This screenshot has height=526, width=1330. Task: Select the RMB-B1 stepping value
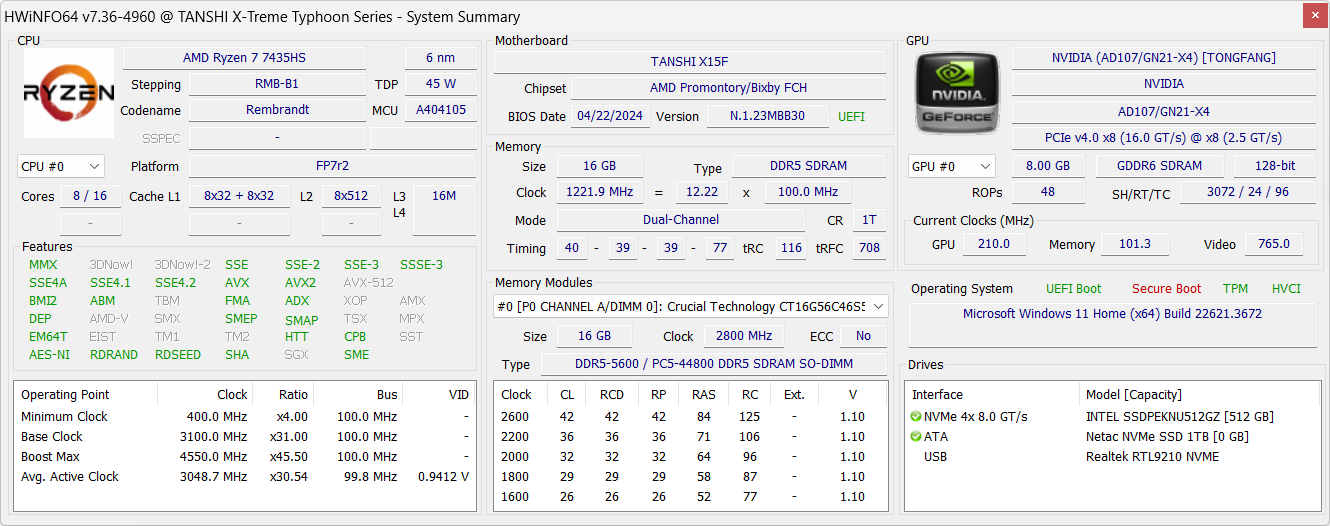(x=277, y=84)
